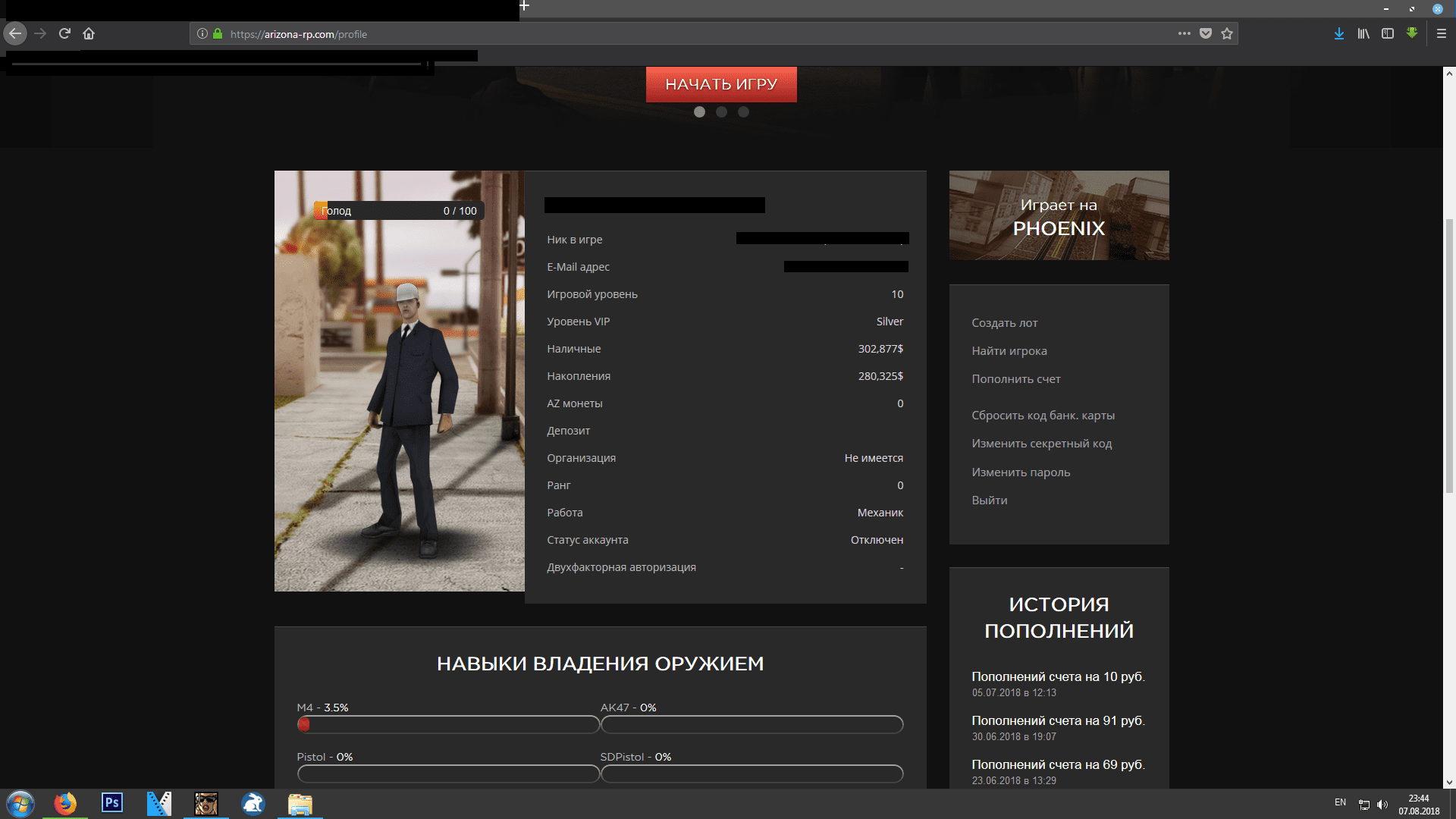Open the Firefox hamburger menu

pos(1442,33)
